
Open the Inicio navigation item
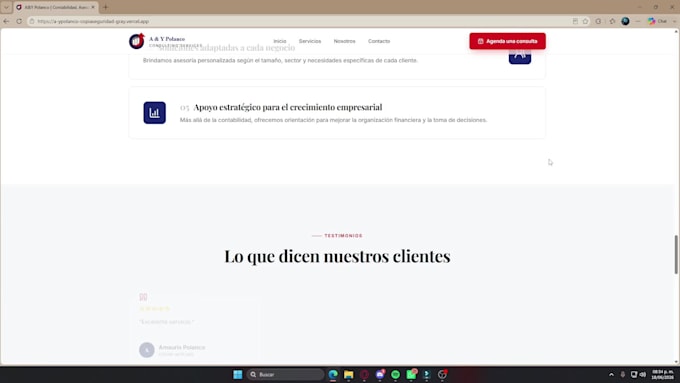click(280, 41)
